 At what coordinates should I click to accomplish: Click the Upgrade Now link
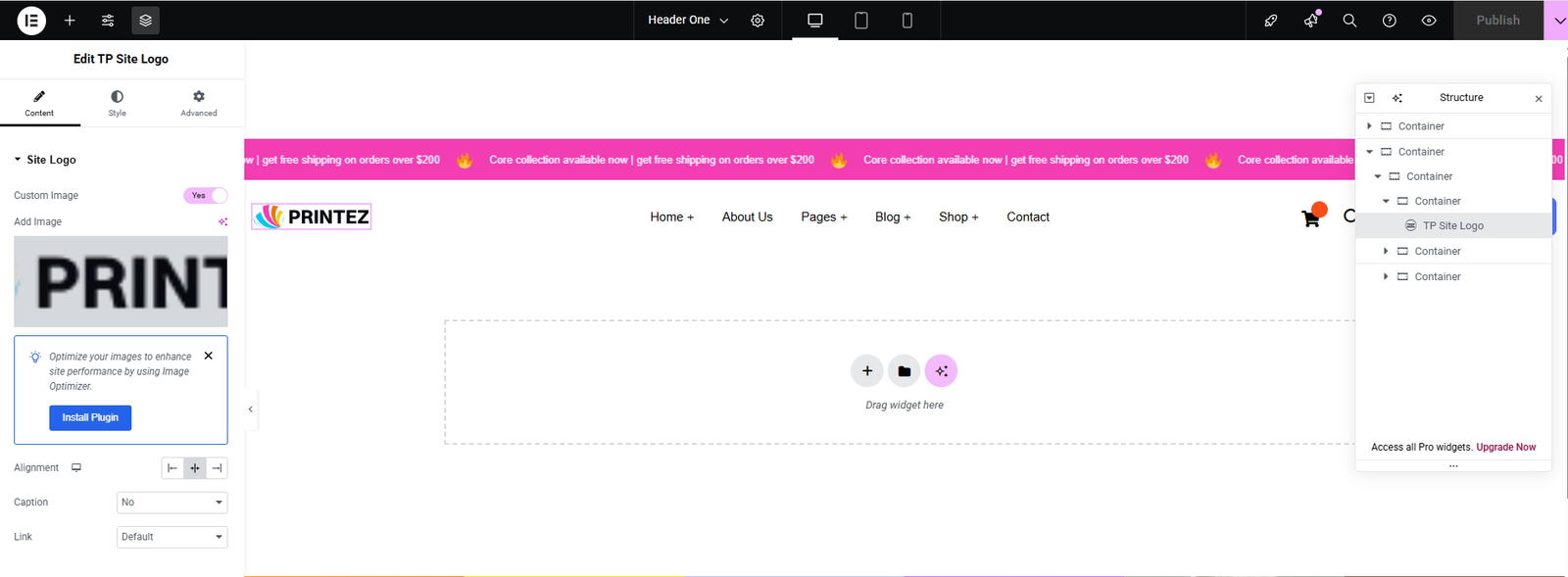tap(1505, 448)
